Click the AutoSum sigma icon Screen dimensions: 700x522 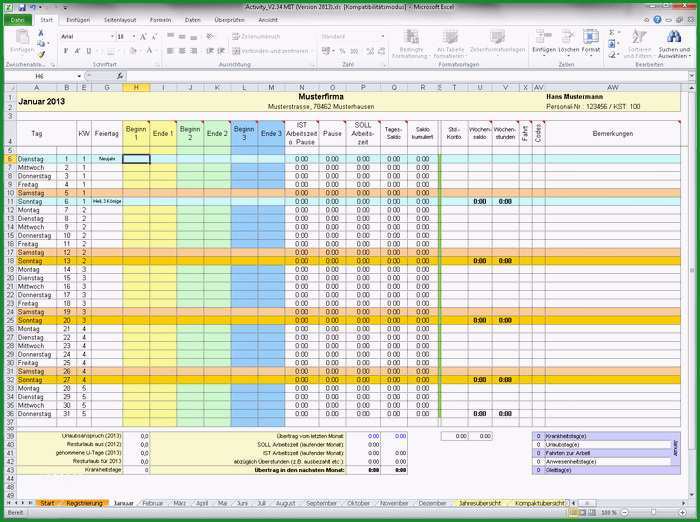[x=612, y=33]
